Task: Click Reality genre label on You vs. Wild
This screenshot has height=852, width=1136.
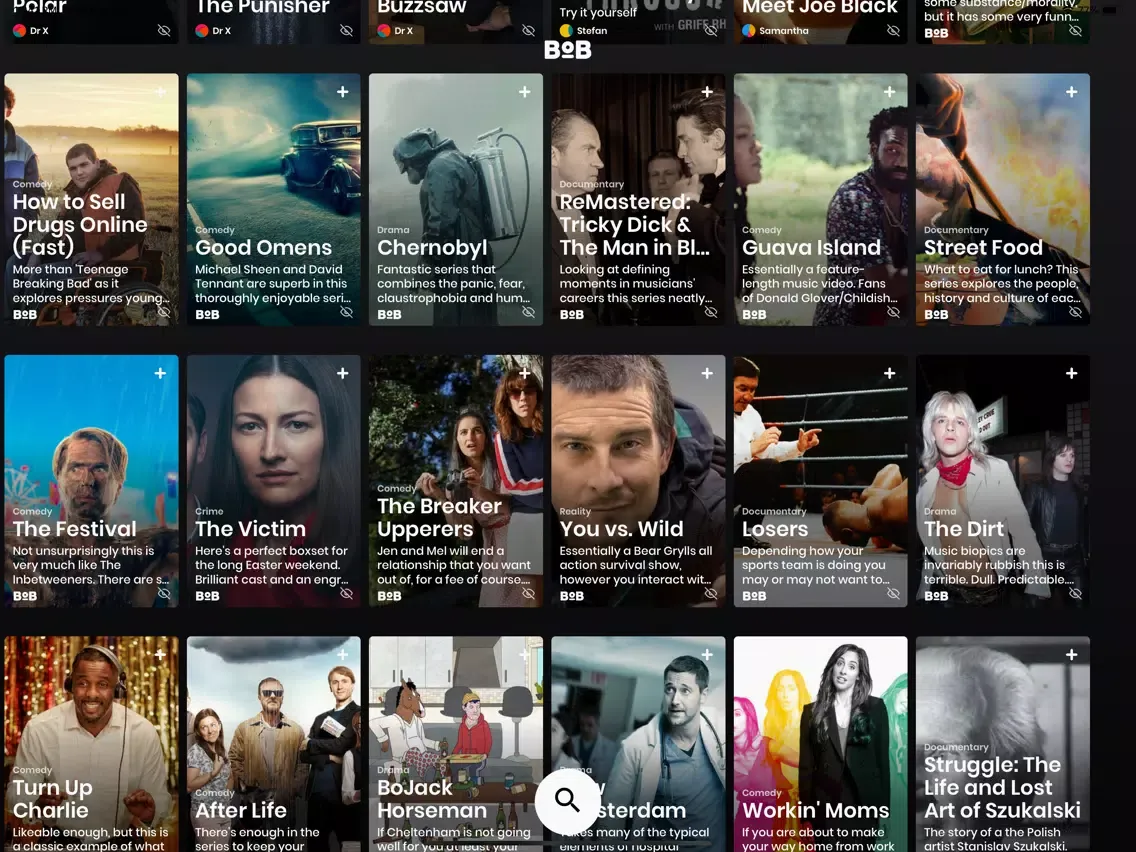Action: coord(575,511)
